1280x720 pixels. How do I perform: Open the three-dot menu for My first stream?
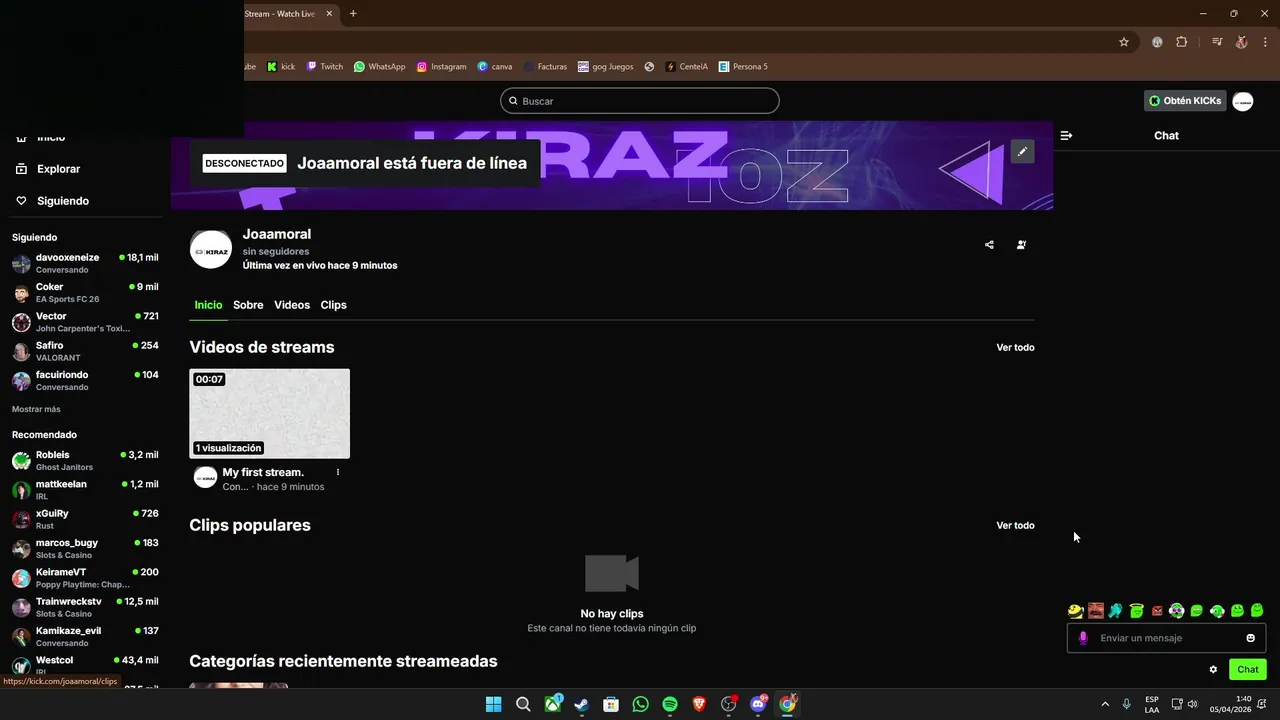[338, 472]
